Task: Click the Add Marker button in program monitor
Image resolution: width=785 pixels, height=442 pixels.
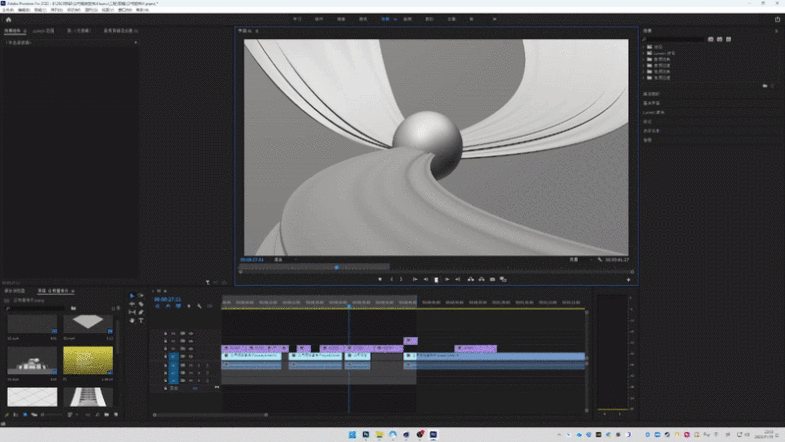Action: point(380,280)
